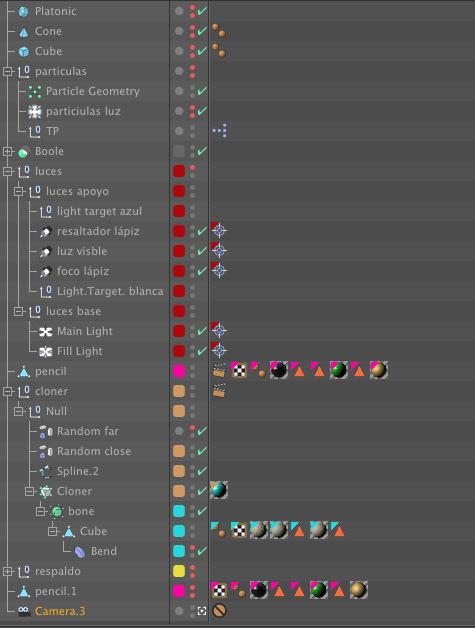Disable the Bend deformer checkmark
The image size is (475, 628).
coord(202,551)
